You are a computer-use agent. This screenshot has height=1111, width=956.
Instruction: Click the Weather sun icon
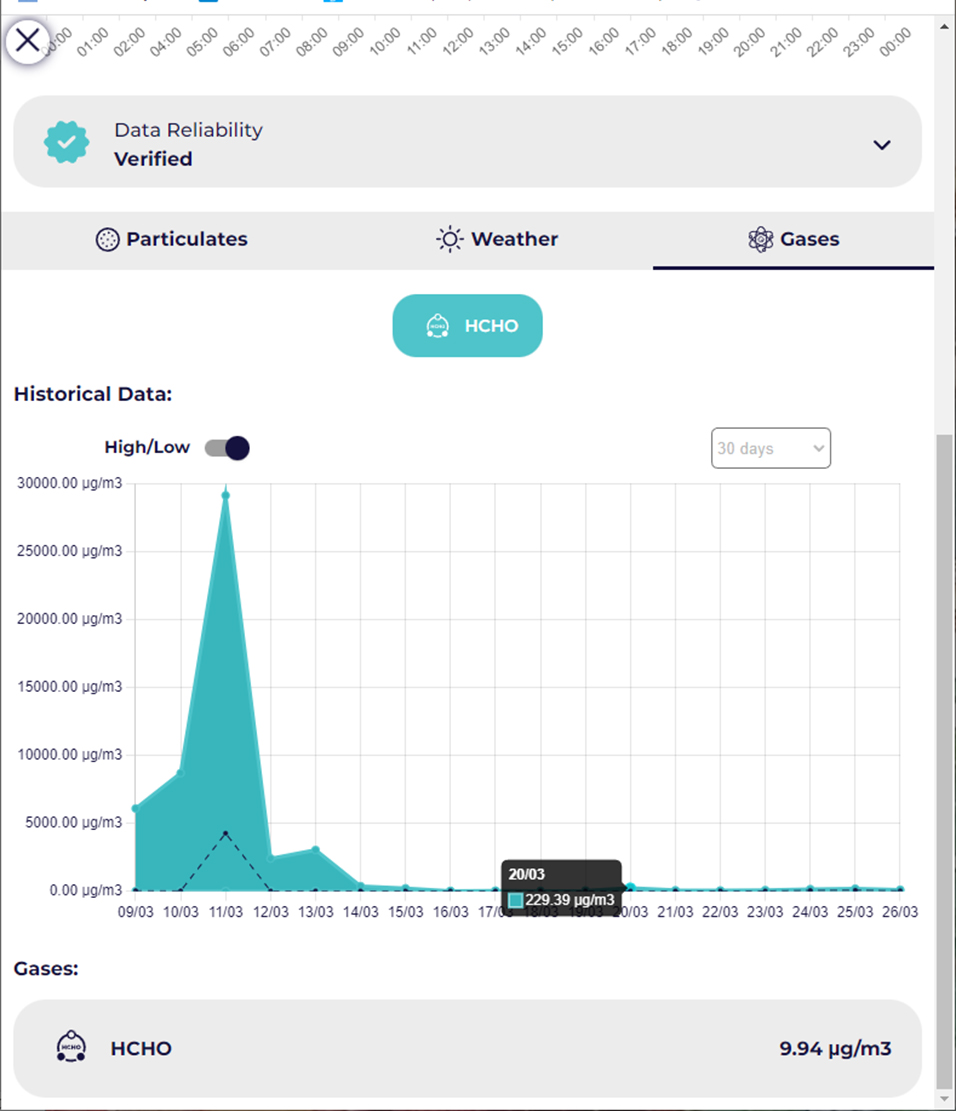coord(449,240)
